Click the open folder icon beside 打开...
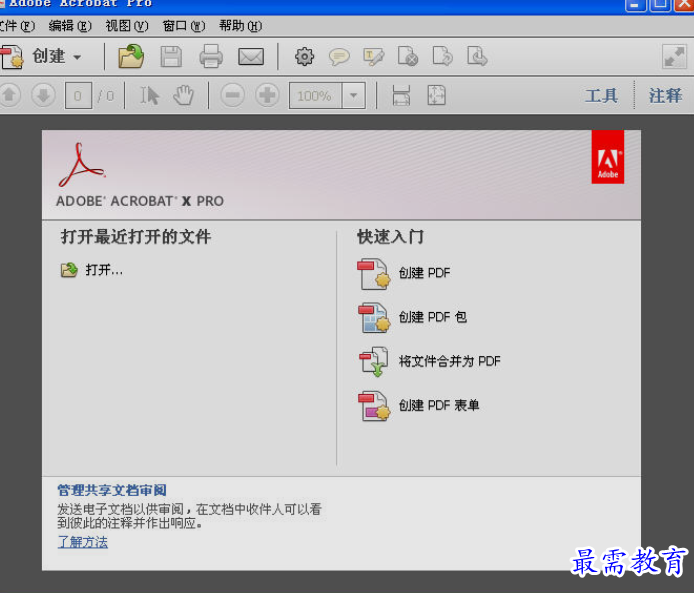This screenshot has height=593, width=694. point(69,270)
